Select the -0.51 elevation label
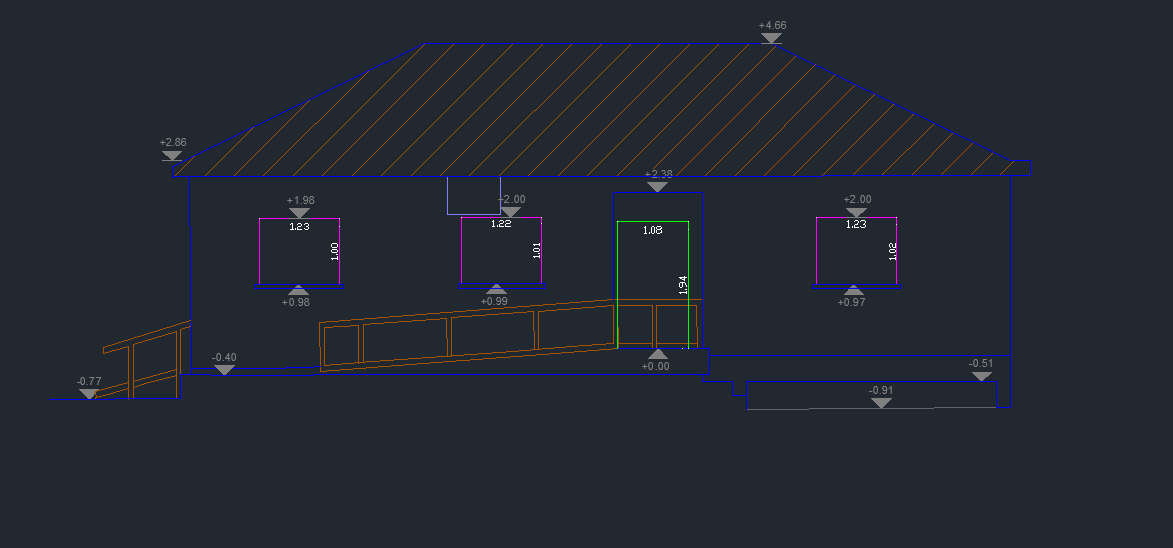The image size is (1173, 548). (981, 364)
